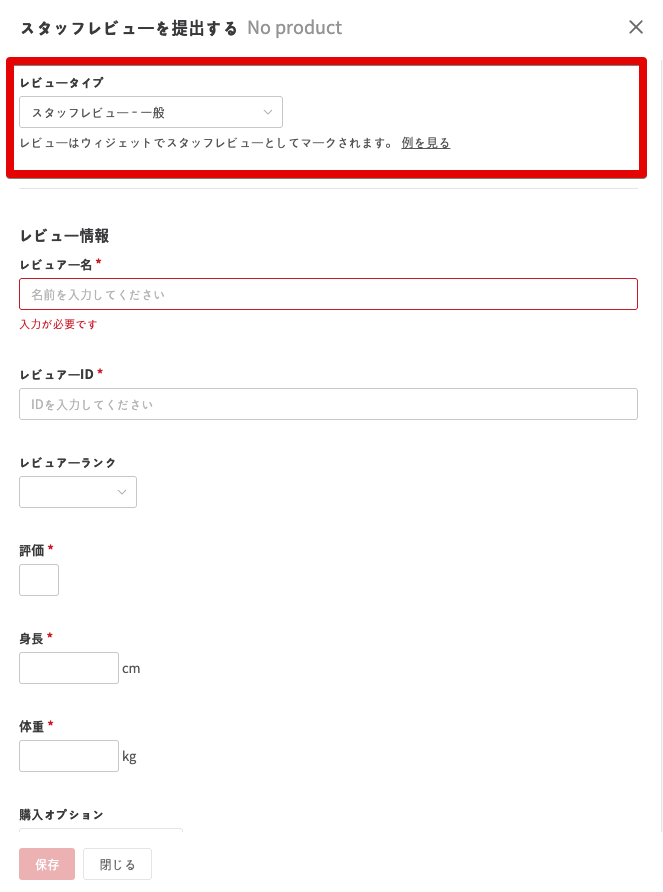
Task: Click the レビュータイプ field label
Action: pyautogui.click(x=61, y=82)
